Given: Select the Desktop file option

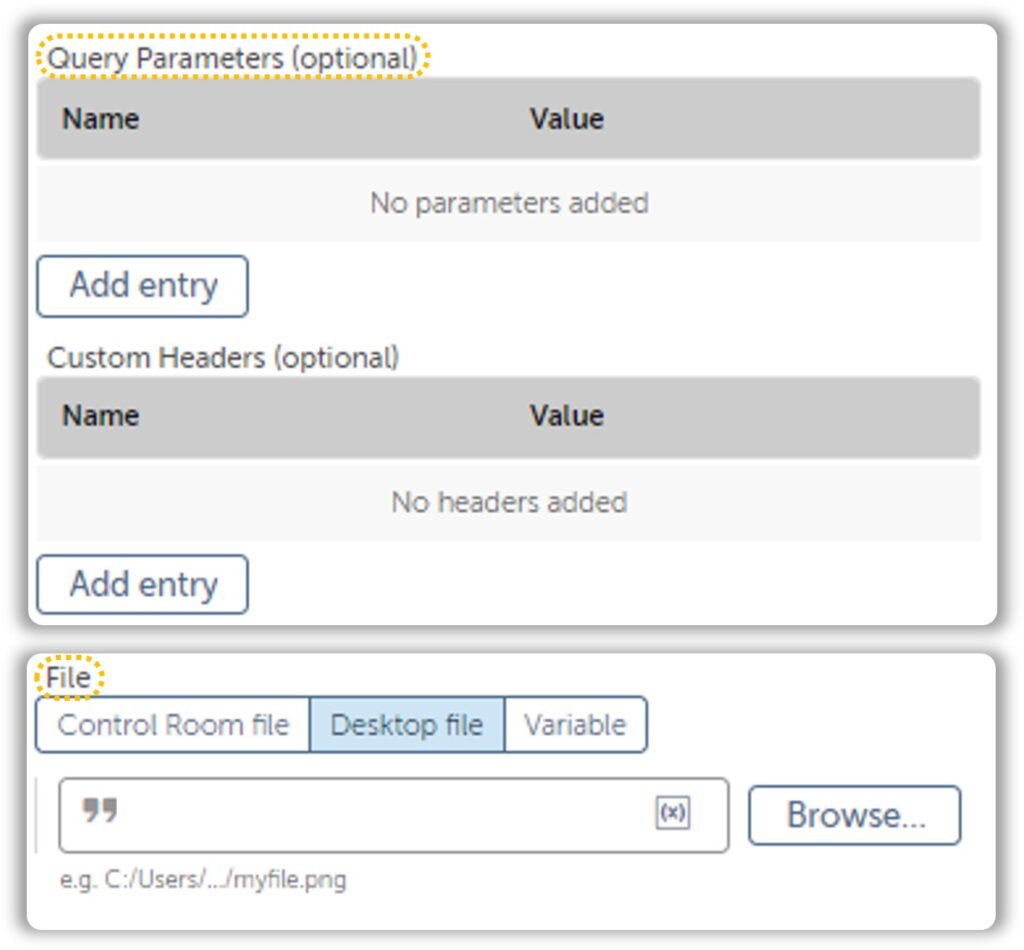Looking at the screenshot, I should click(x=407, y=725).
